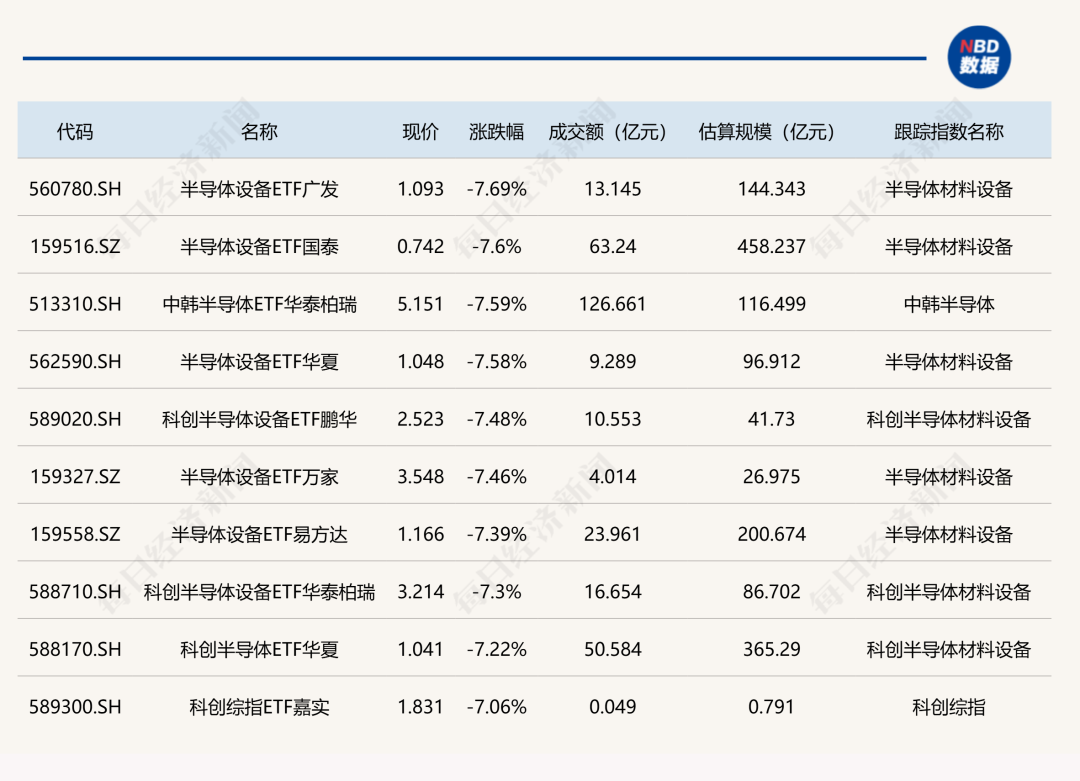1080x781 pixels.
Task: Select code 562590.SH
Action: 75,362
